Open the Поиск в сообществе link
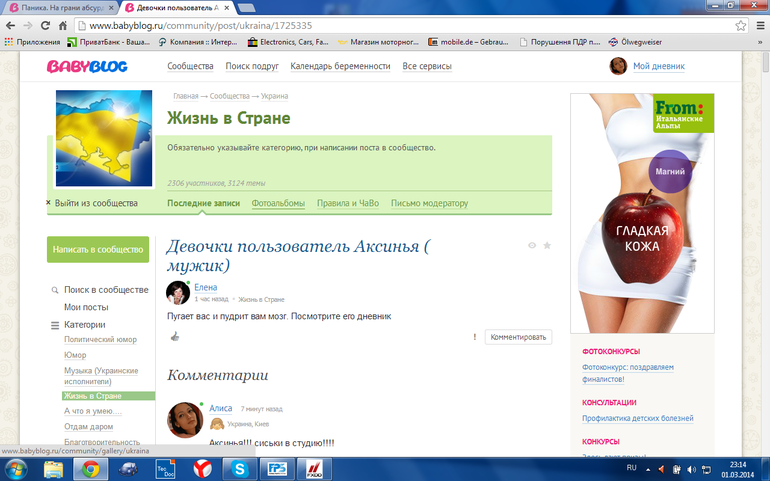Viewport: 770px width, 481px height. point(106,290)
